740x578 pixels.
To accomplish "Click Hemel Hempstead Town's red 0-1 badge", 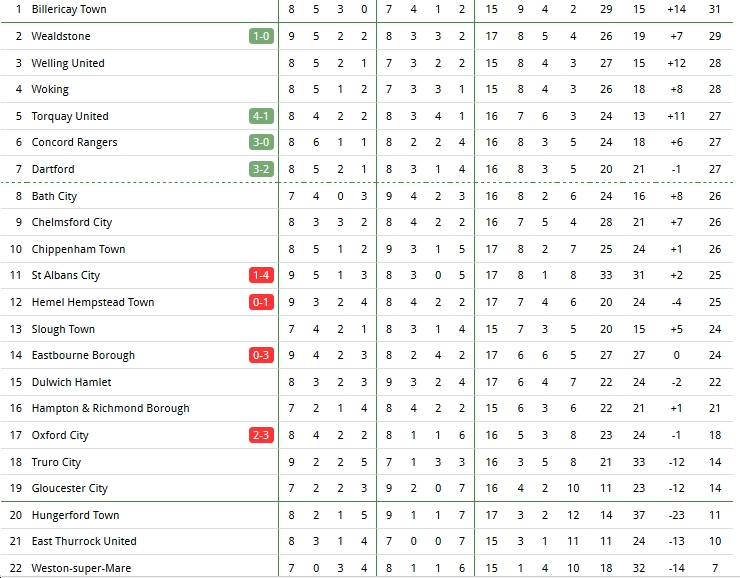I will coord(261,302).
